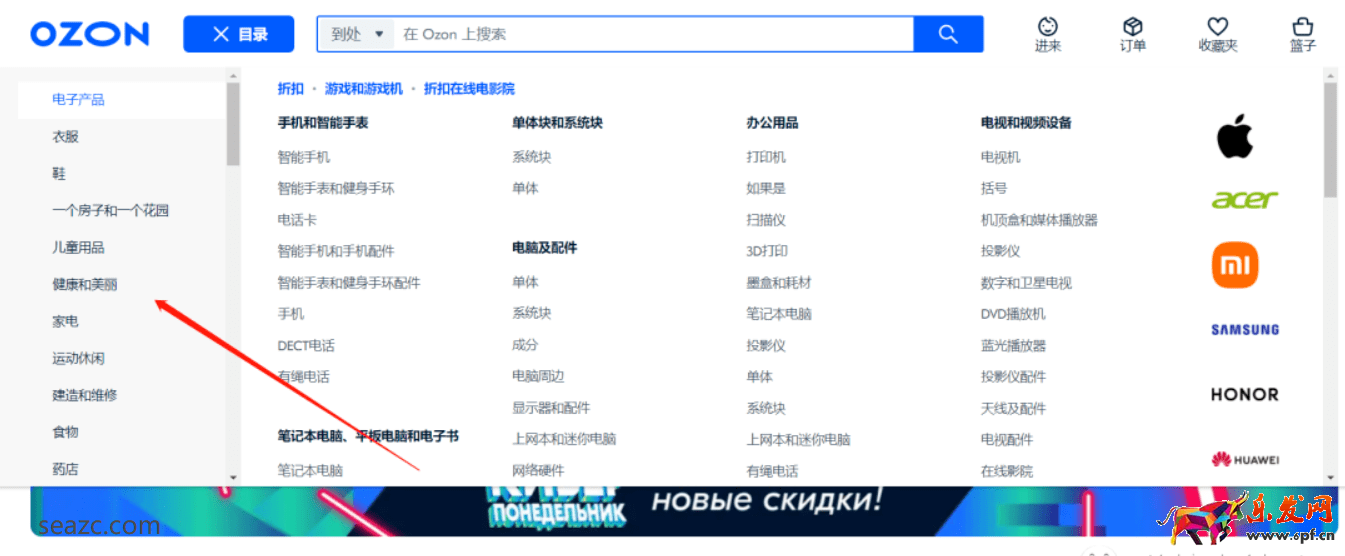Screen dimensions: 1345x556
Task: Select the Honor brand logo
Action: (x=1245, y=394)
